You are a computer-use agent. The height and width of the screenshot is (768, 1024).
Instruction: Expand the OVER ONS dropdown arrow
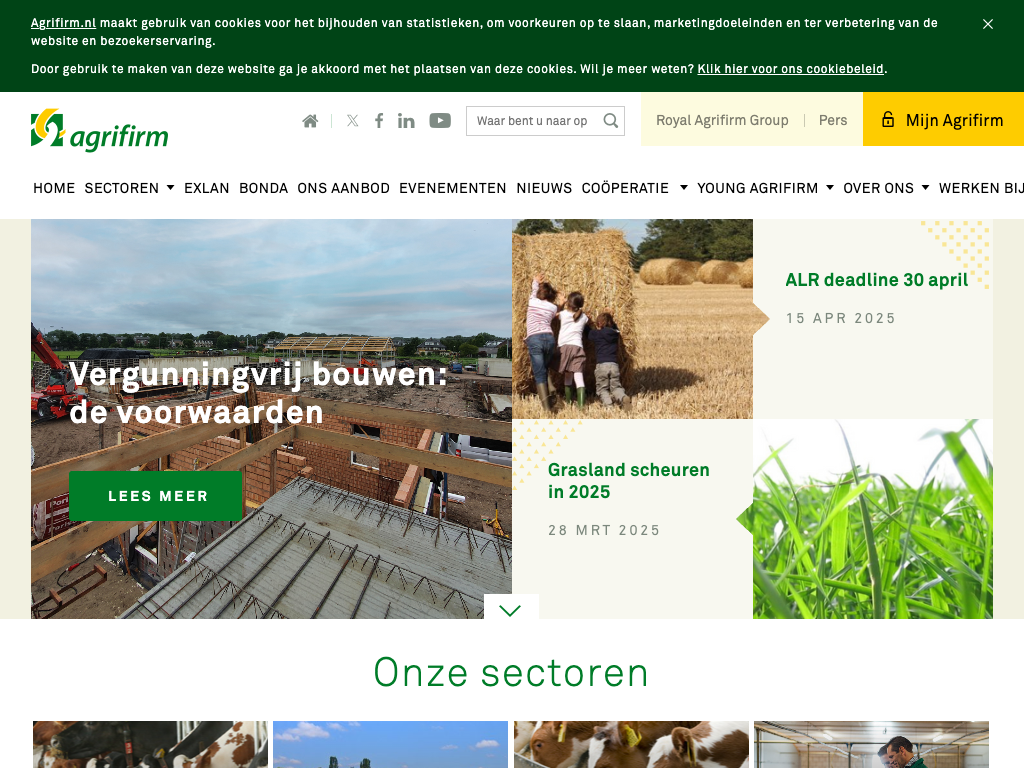point(925,187)
